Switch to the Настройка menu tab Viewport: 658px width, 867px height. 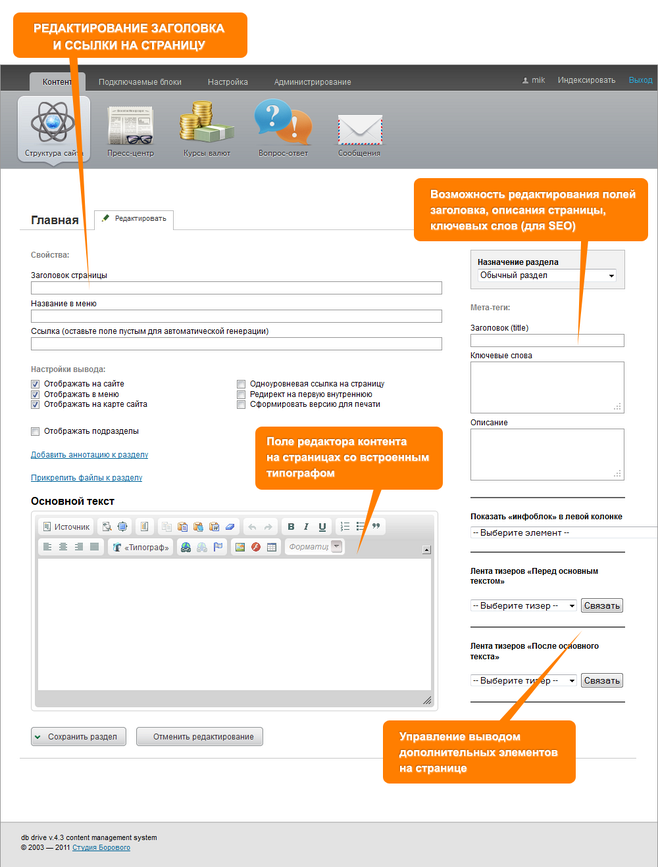pos(227,82)
